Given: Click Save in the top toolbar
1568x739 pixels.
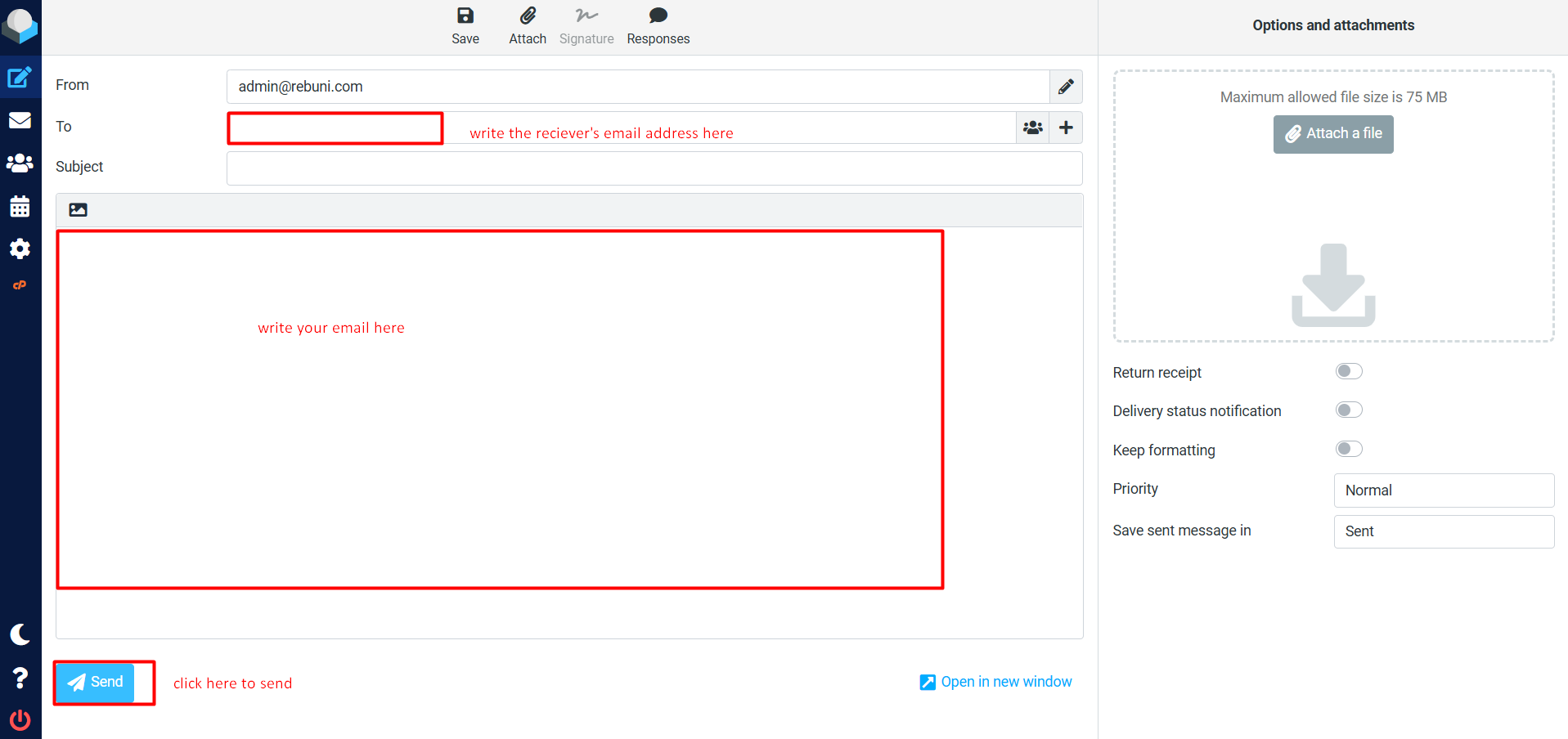Looking at the screenshot, I should tap(465, 25).
